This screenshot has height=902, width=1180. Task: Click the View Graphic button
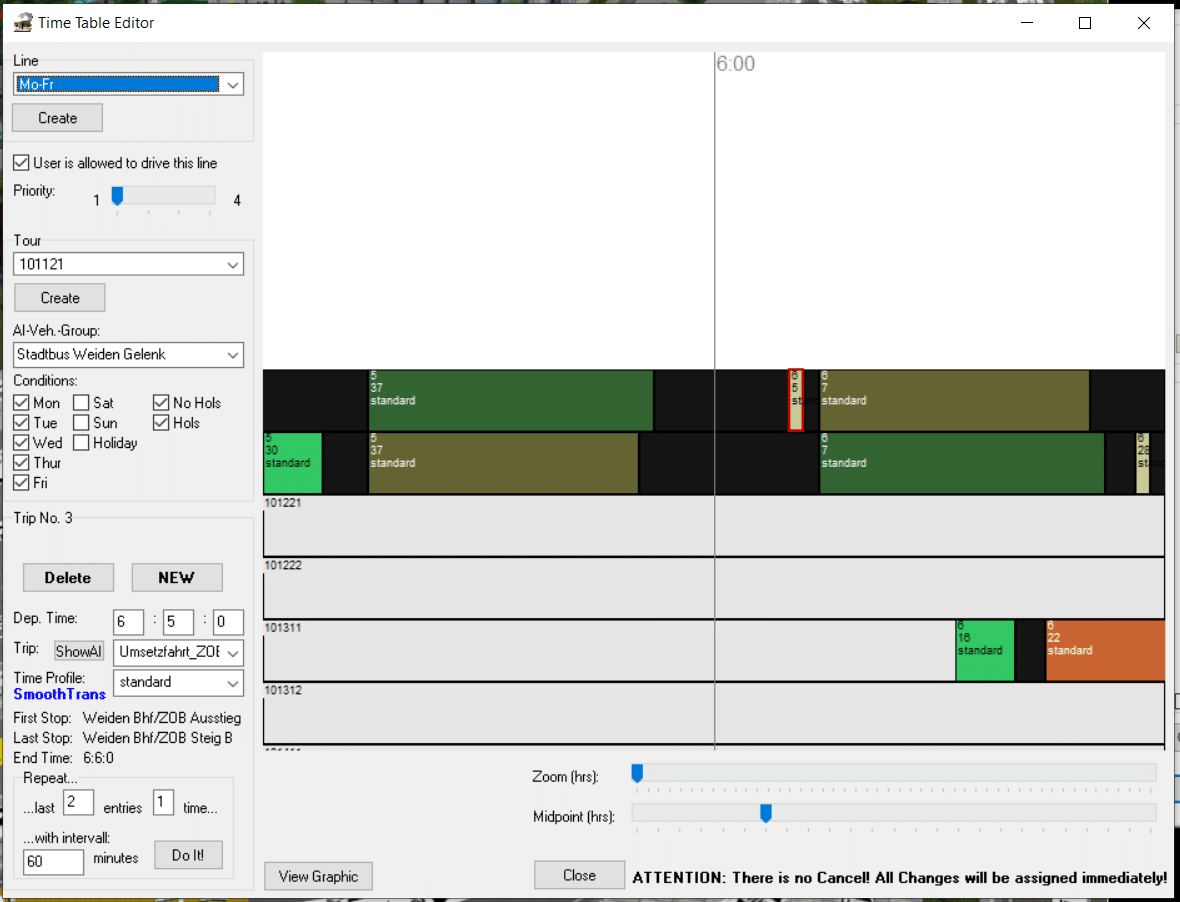318,876
